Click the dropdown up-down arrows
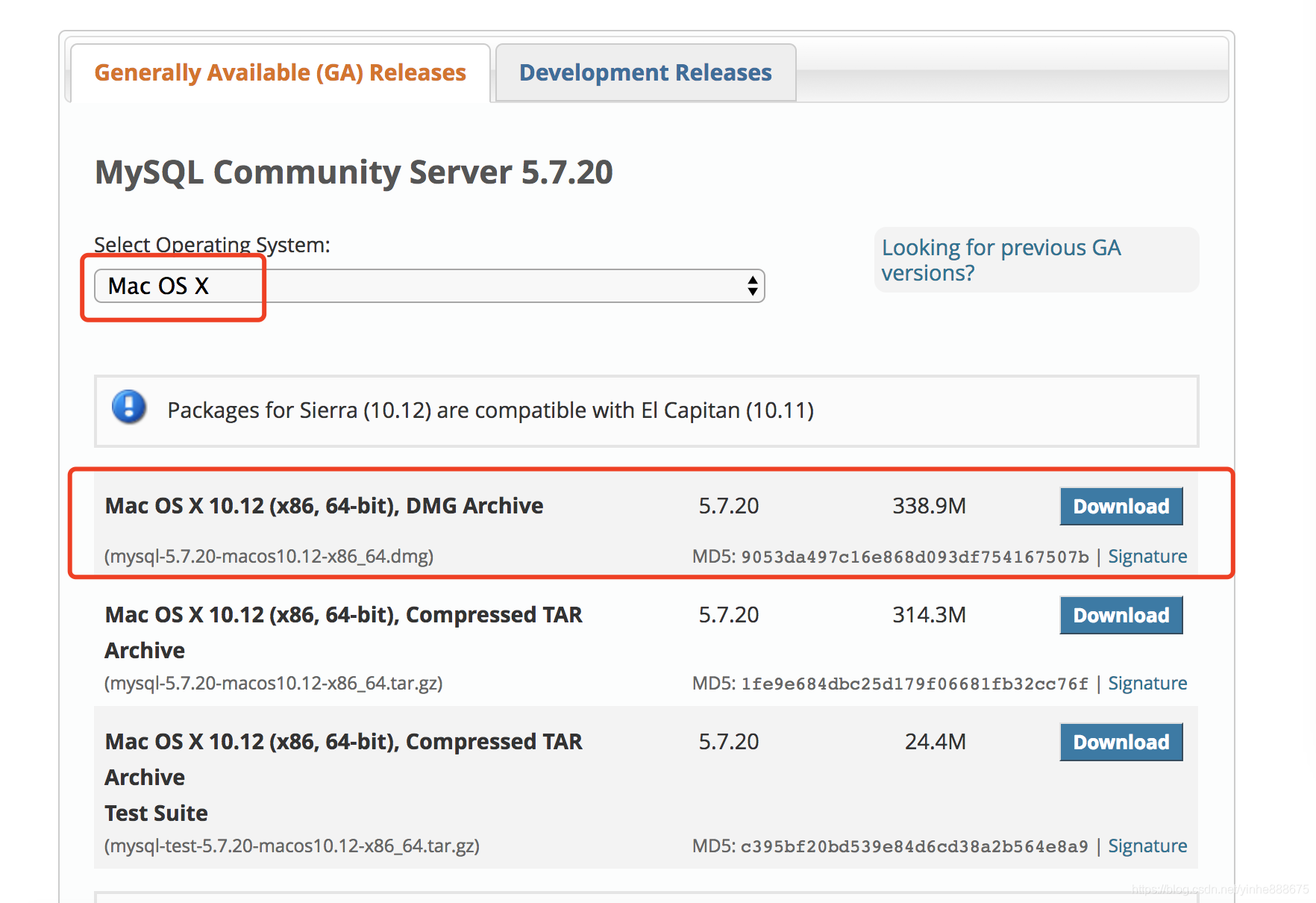The width and height of the screenshot is (1316, 903). [x=752, y=286]
